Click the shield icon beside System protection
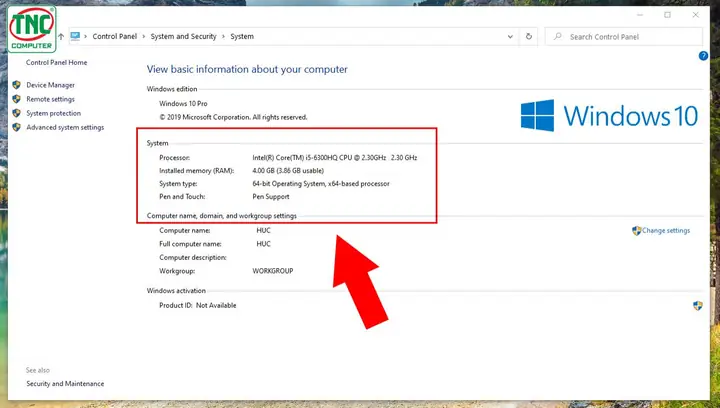This screenshot has height=408, width=720. pyautogui.click(x=17, y=113)
